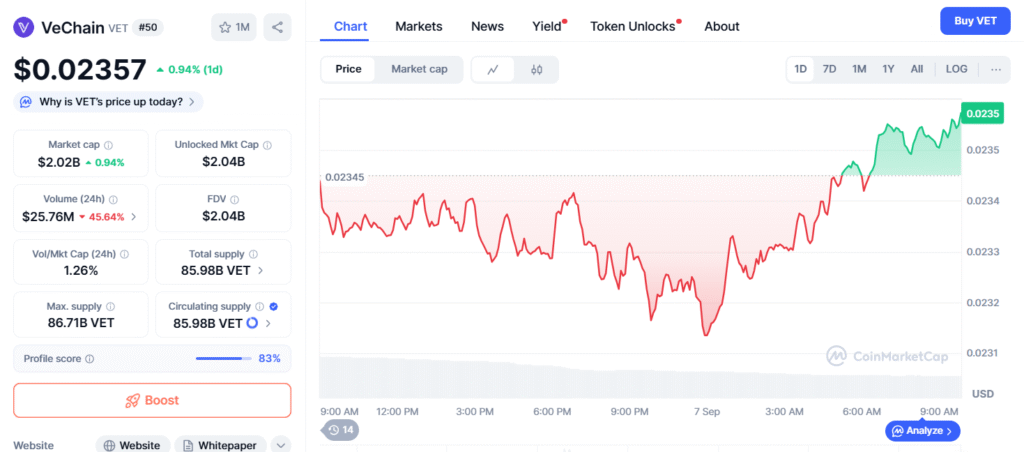Image resolution: width=1024 pixels, height=452 pixels.
Task: Click the verified checkmark badge by Circulating supply
Action: [x=274, y=306]
